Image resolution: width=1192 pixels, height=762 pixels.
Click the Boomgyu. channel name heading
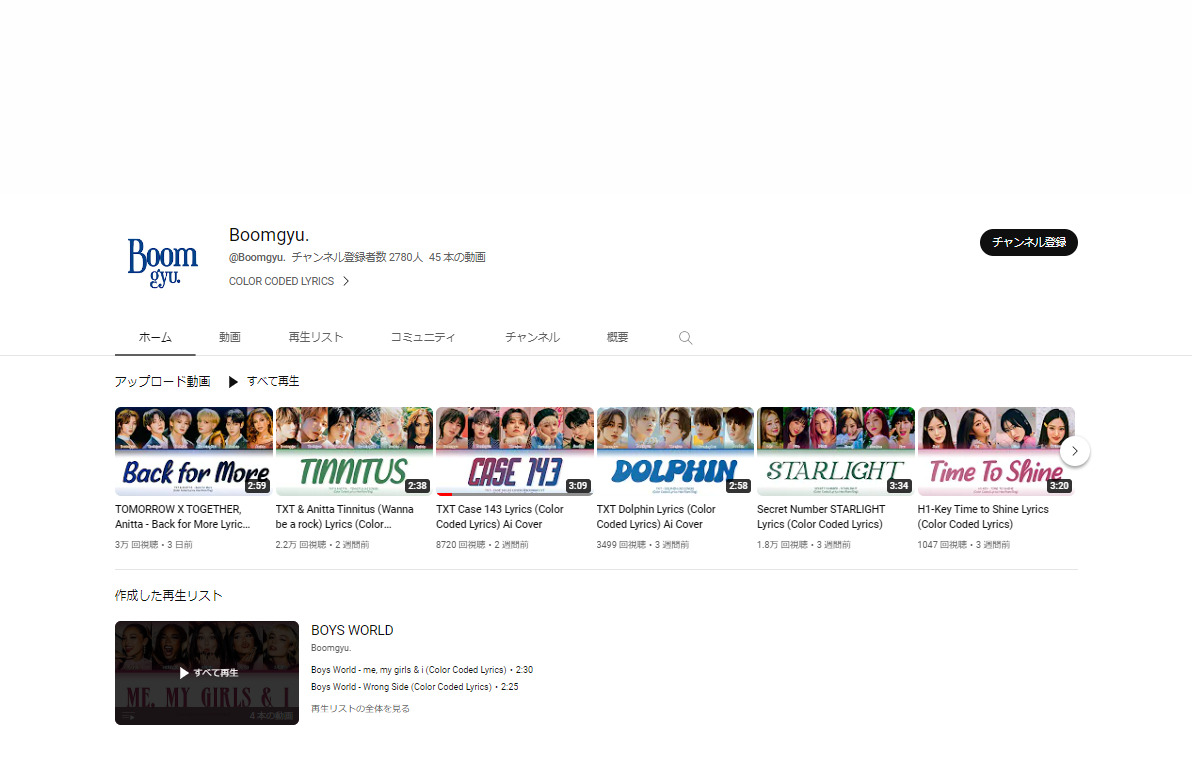(269, 235)
